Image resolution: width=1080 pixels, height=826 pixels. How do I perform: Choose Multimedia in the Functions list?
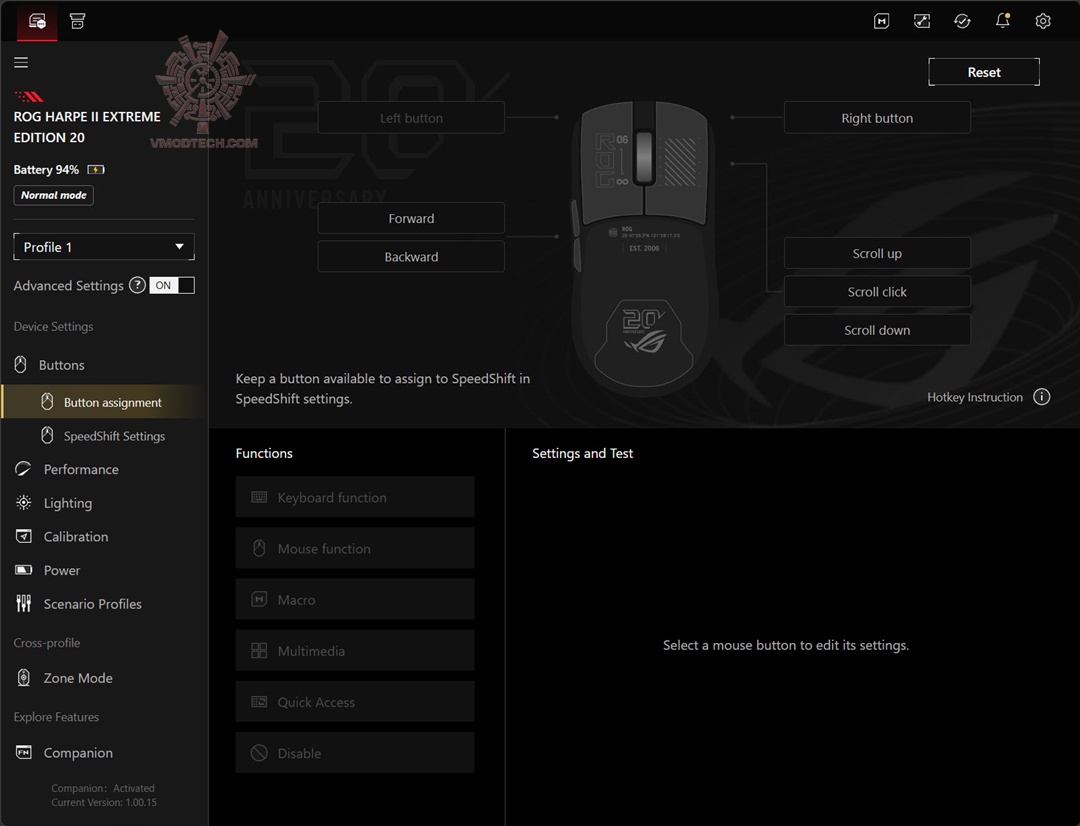tap(355, 651)
